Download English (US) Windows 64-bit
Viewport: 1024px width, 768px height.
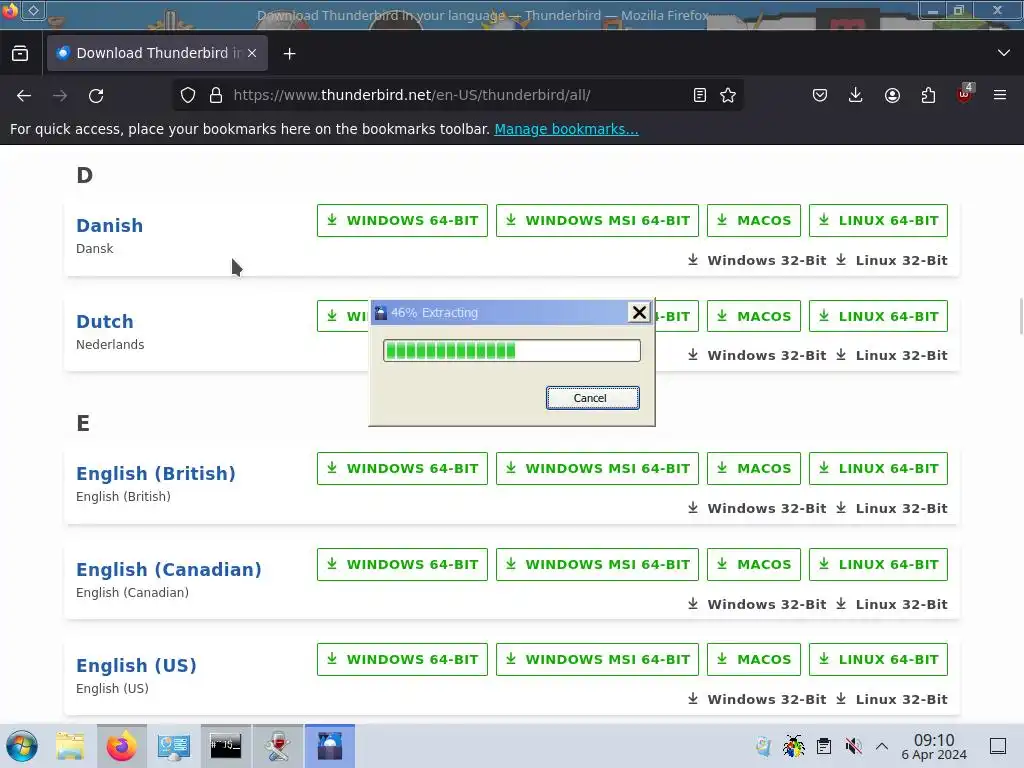click(x=402, y=660)
